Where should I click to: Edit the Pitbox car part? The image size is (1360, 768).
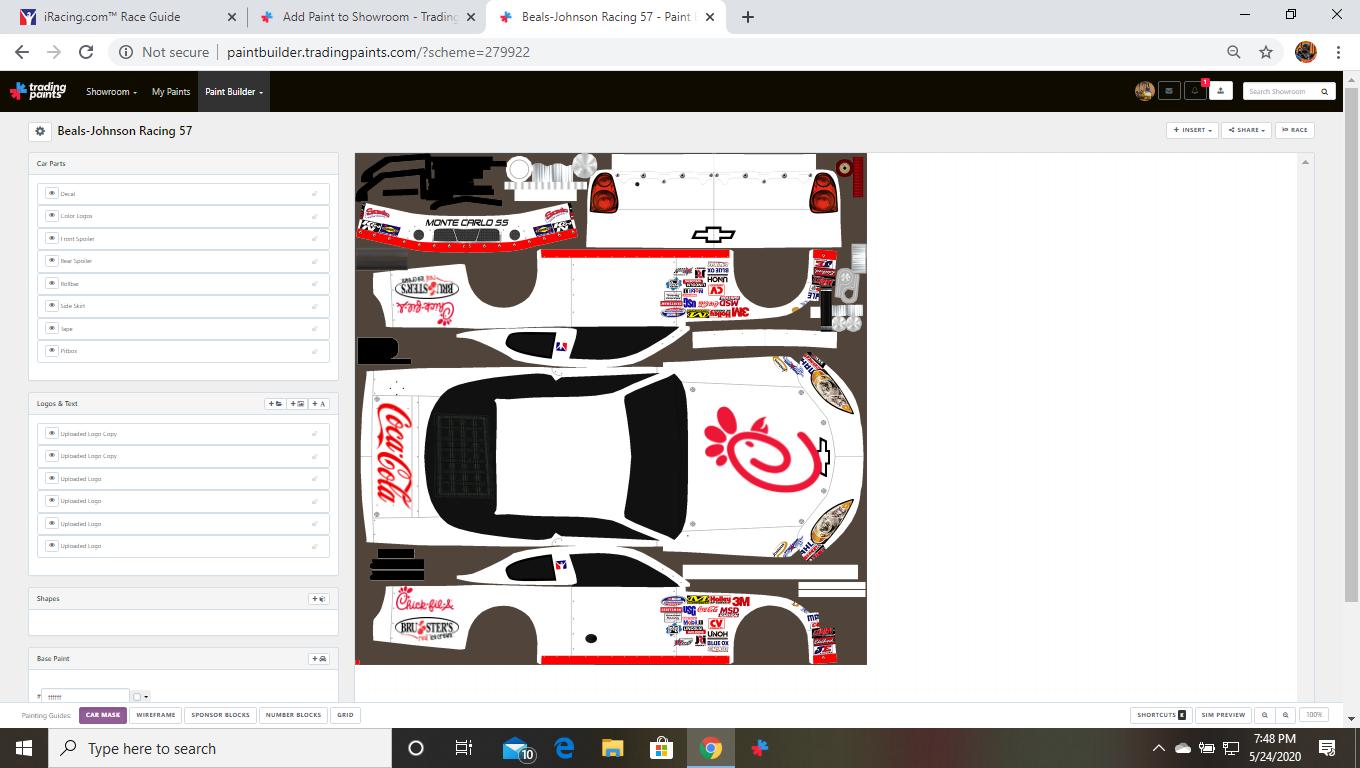coord(314,351)
